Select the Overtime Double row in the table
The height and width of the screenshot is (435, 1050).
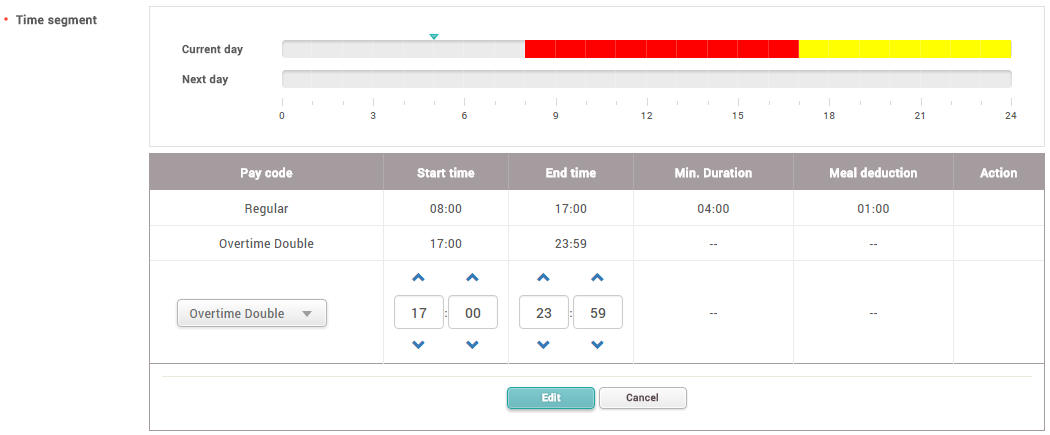[266, 244]
